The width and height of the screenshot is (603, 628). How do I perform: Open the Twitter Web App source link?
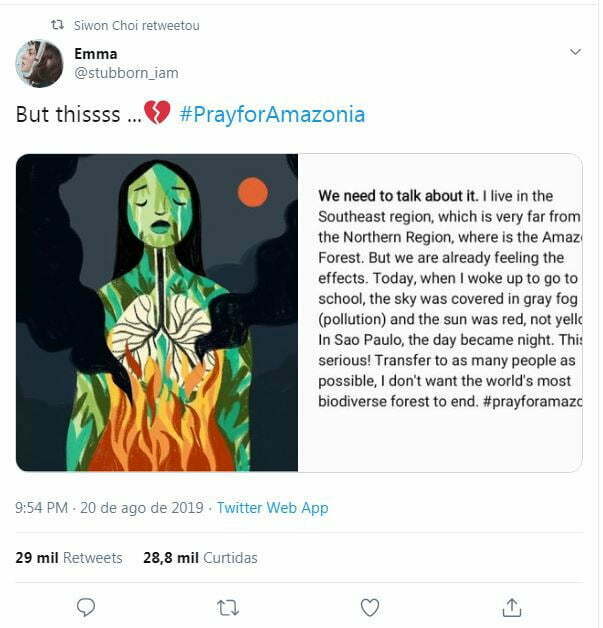point(272,508)
